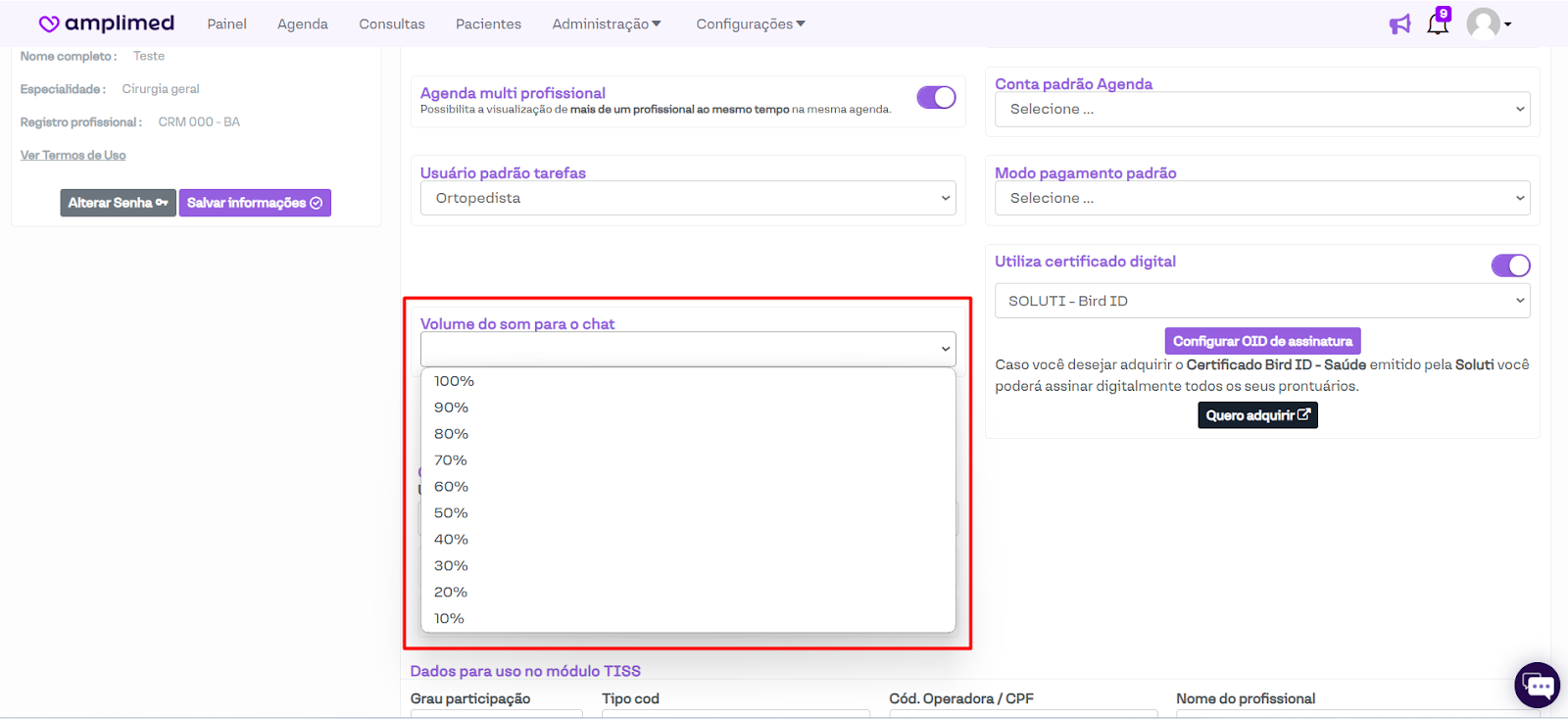
Task: Open the announcements megaphone icon
Action: tap(1399, 24)
